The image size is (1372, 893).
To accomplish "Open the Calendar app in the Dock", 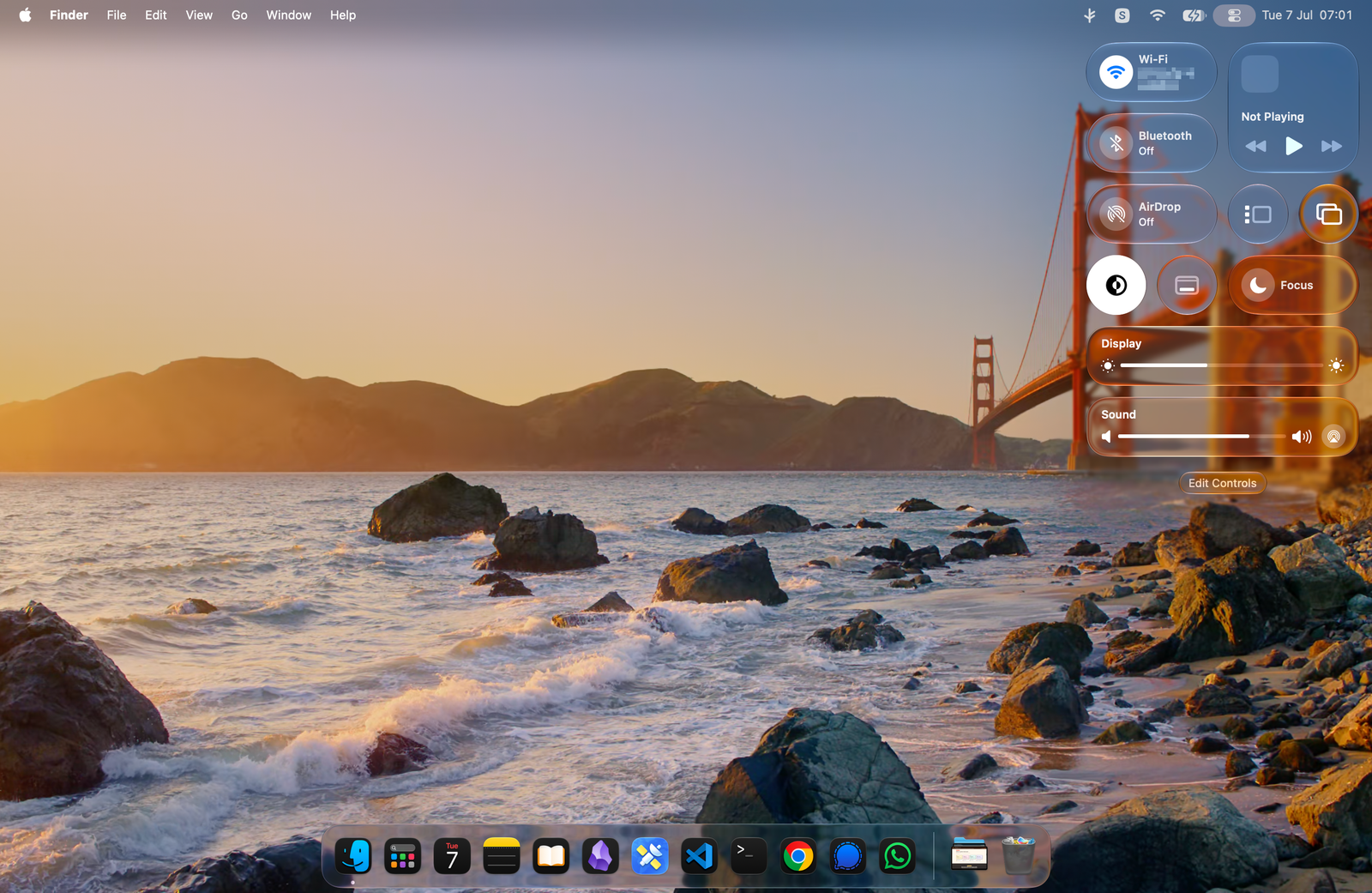I will [x=452, y=856].
